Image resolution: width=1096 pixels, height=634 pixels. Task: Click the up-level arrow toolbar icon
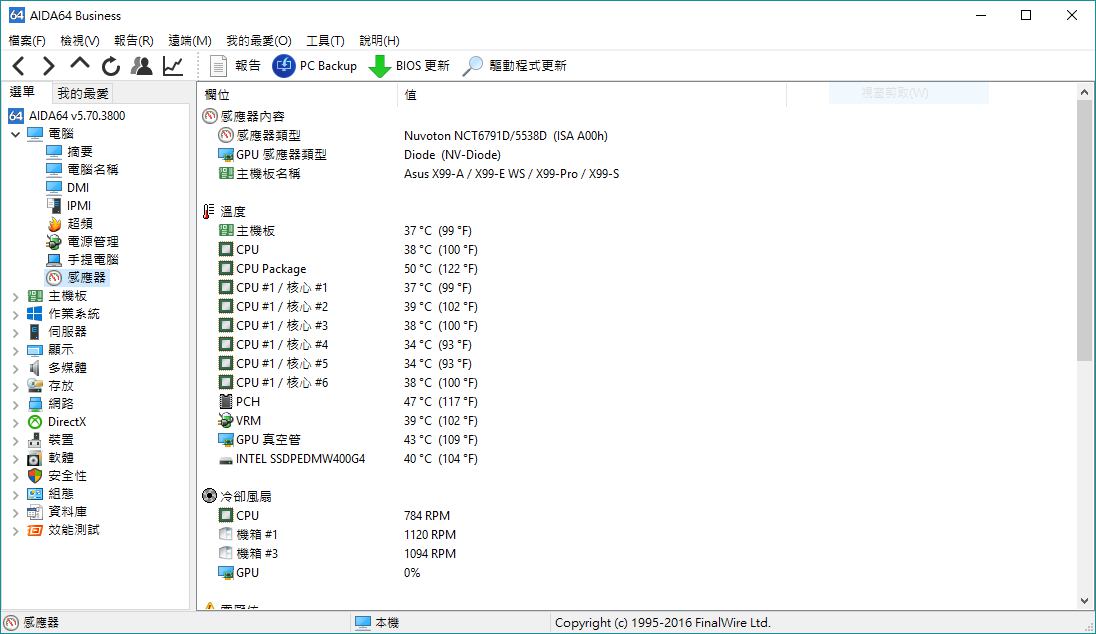pos(80,64)
